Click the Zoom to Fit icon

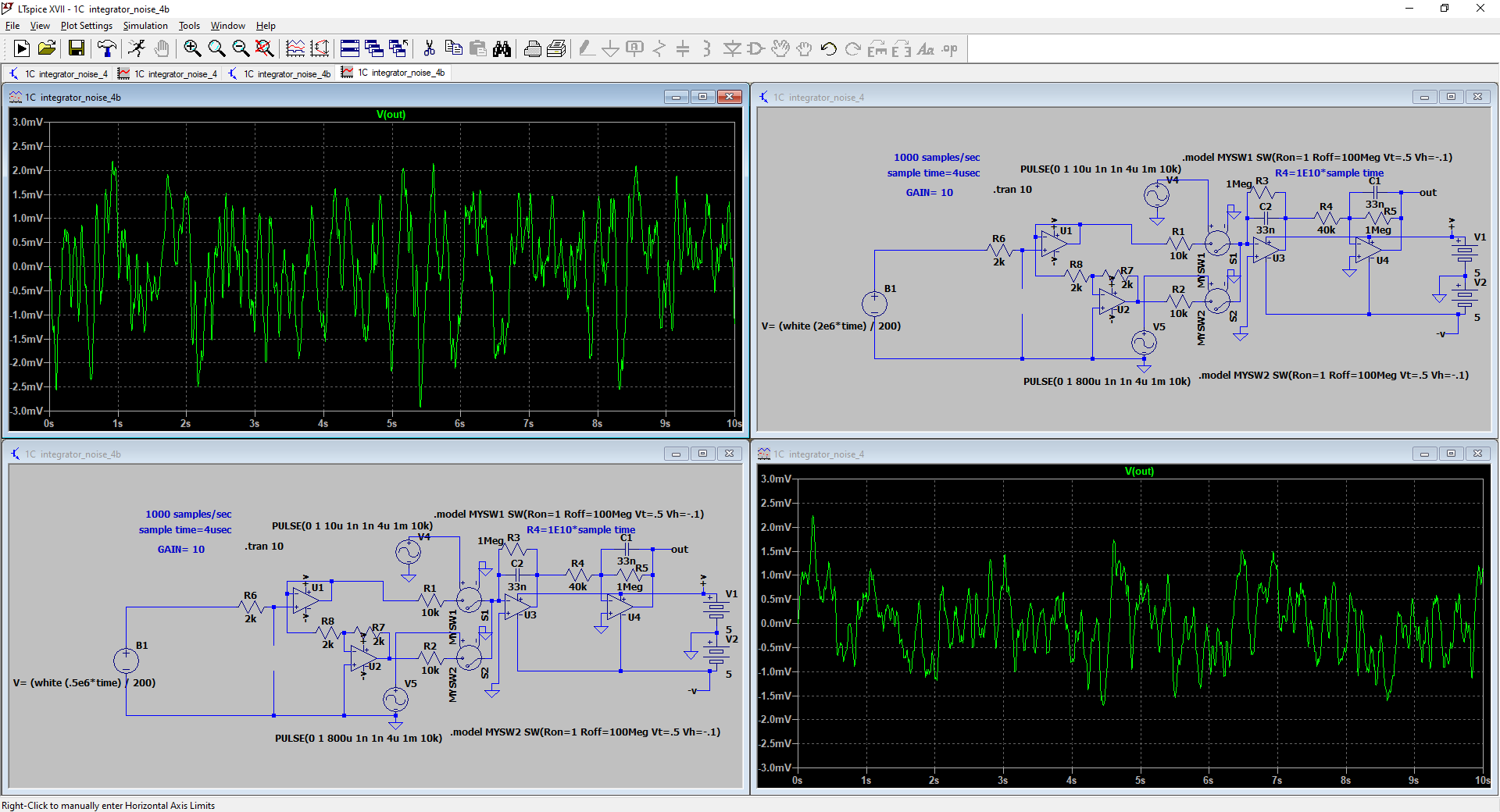[x=265, y=49]
